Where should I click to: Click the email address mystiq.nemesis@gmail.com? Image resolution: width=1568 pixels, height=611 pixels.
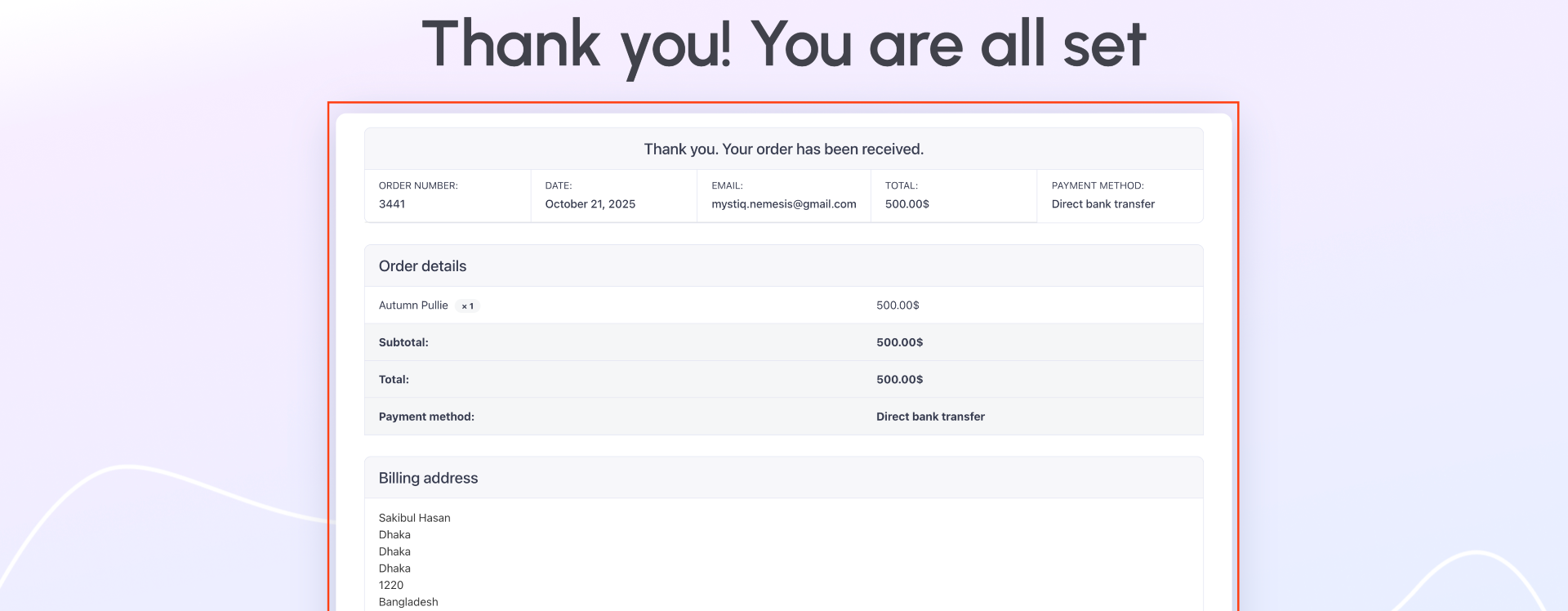783,204
